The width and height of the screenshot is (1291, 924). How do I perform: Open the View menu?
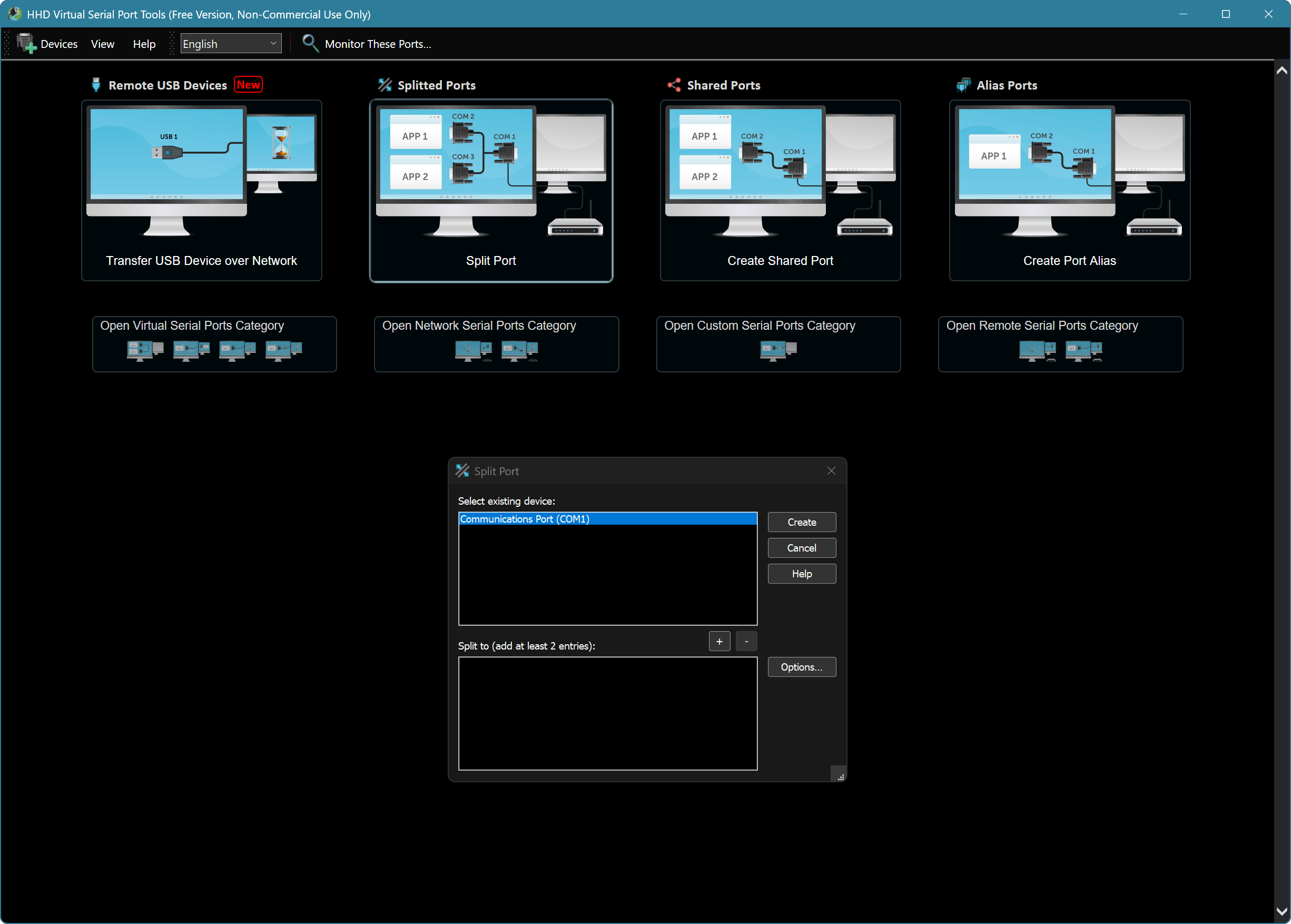(102, 44)
